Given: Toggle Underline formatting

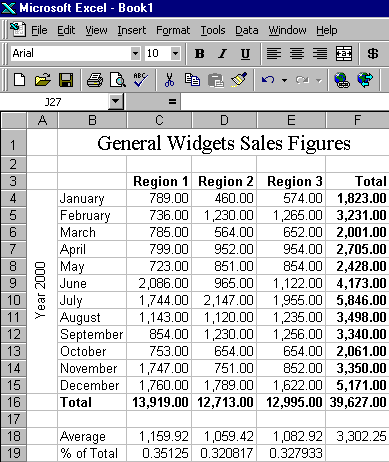Looking at the screenshot, I should click(245, 54).
